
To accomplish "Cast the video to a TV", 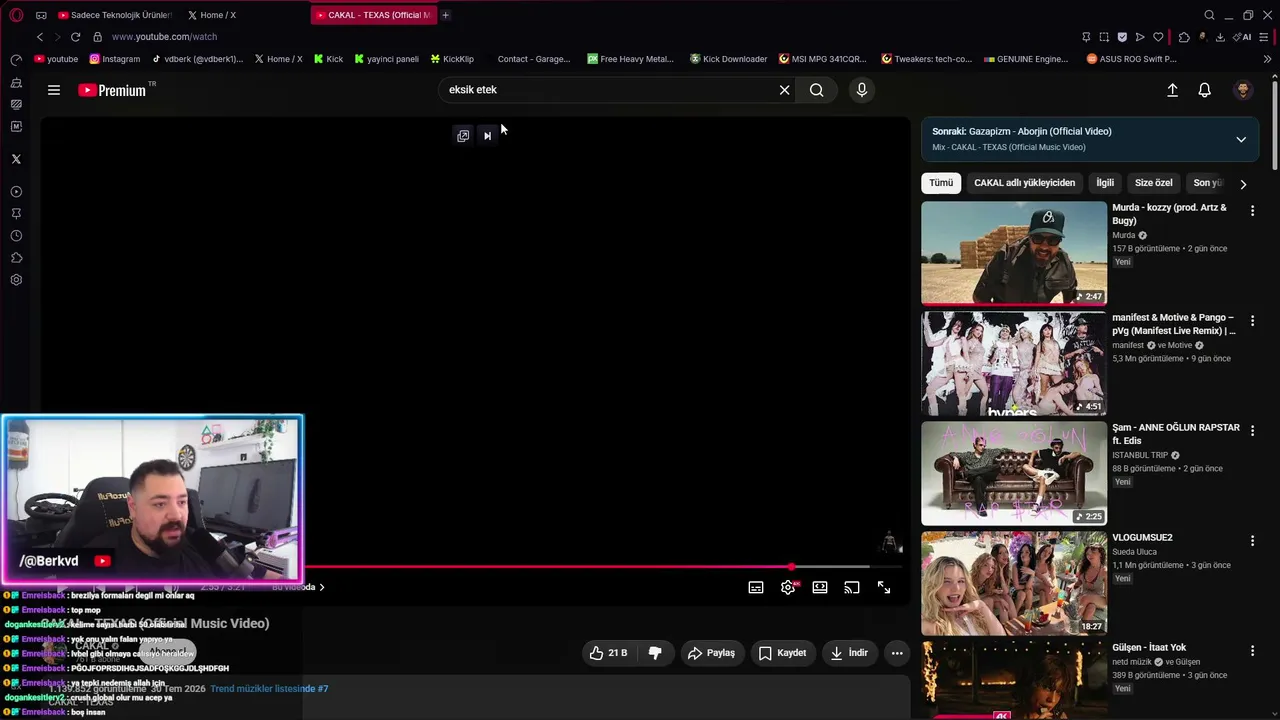I will (852, 587).
